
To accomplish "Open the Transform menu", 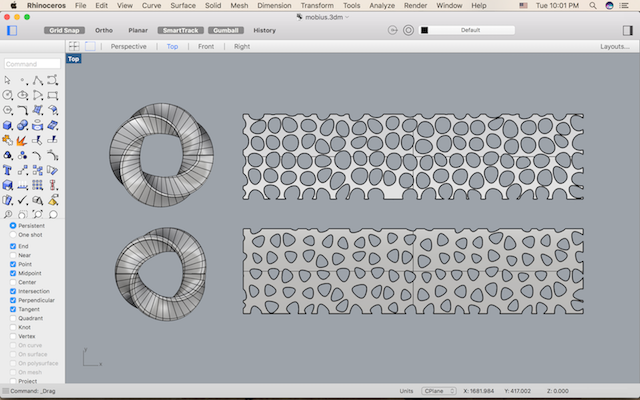I will click(x=317, y=5).
